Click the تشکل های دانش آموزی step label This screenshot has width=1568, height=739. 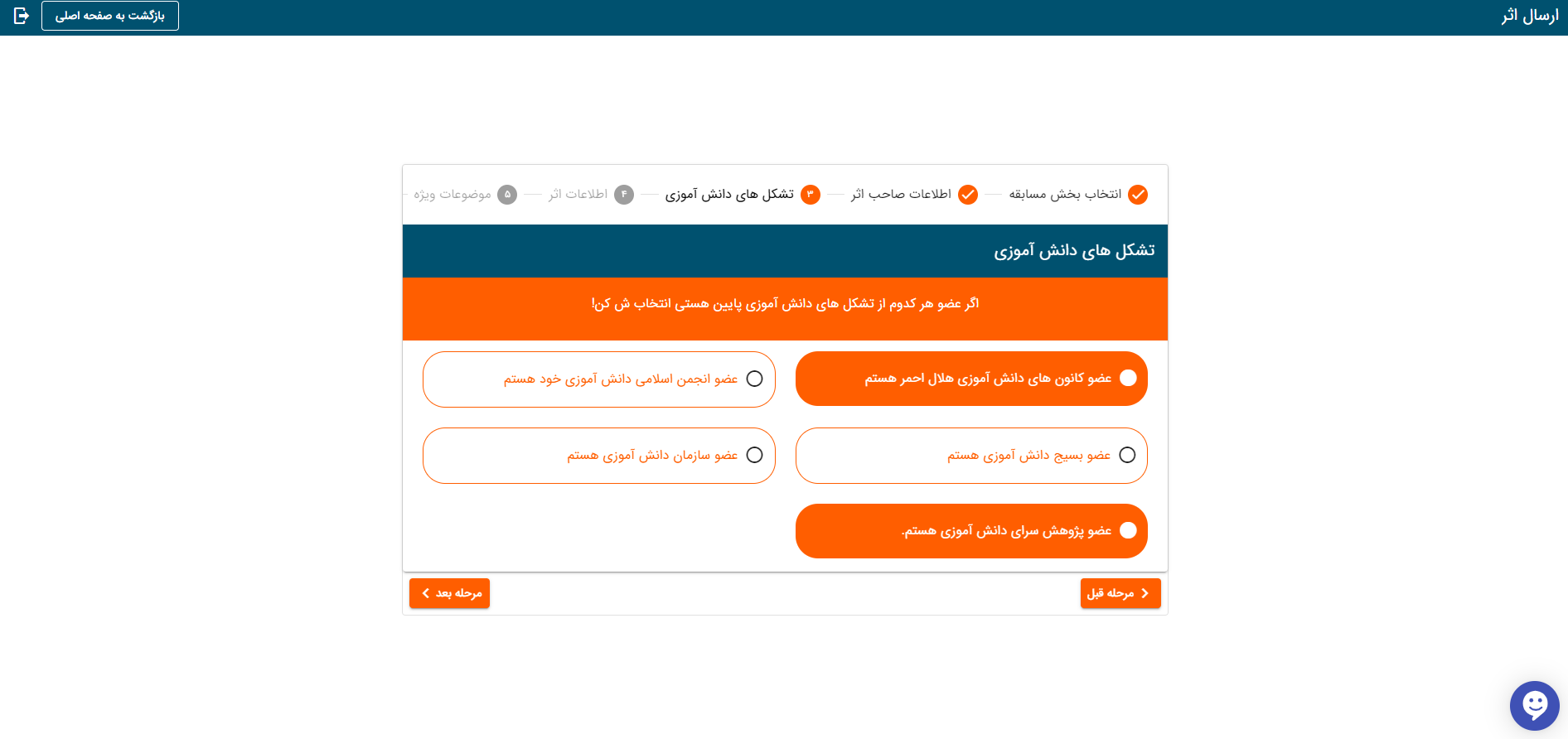[729, 195]
